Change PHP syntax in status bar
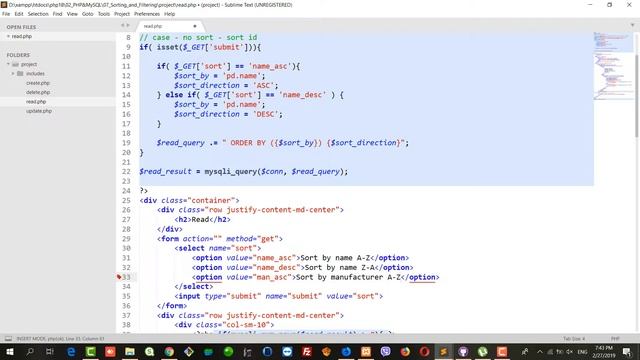 point(615,339)
